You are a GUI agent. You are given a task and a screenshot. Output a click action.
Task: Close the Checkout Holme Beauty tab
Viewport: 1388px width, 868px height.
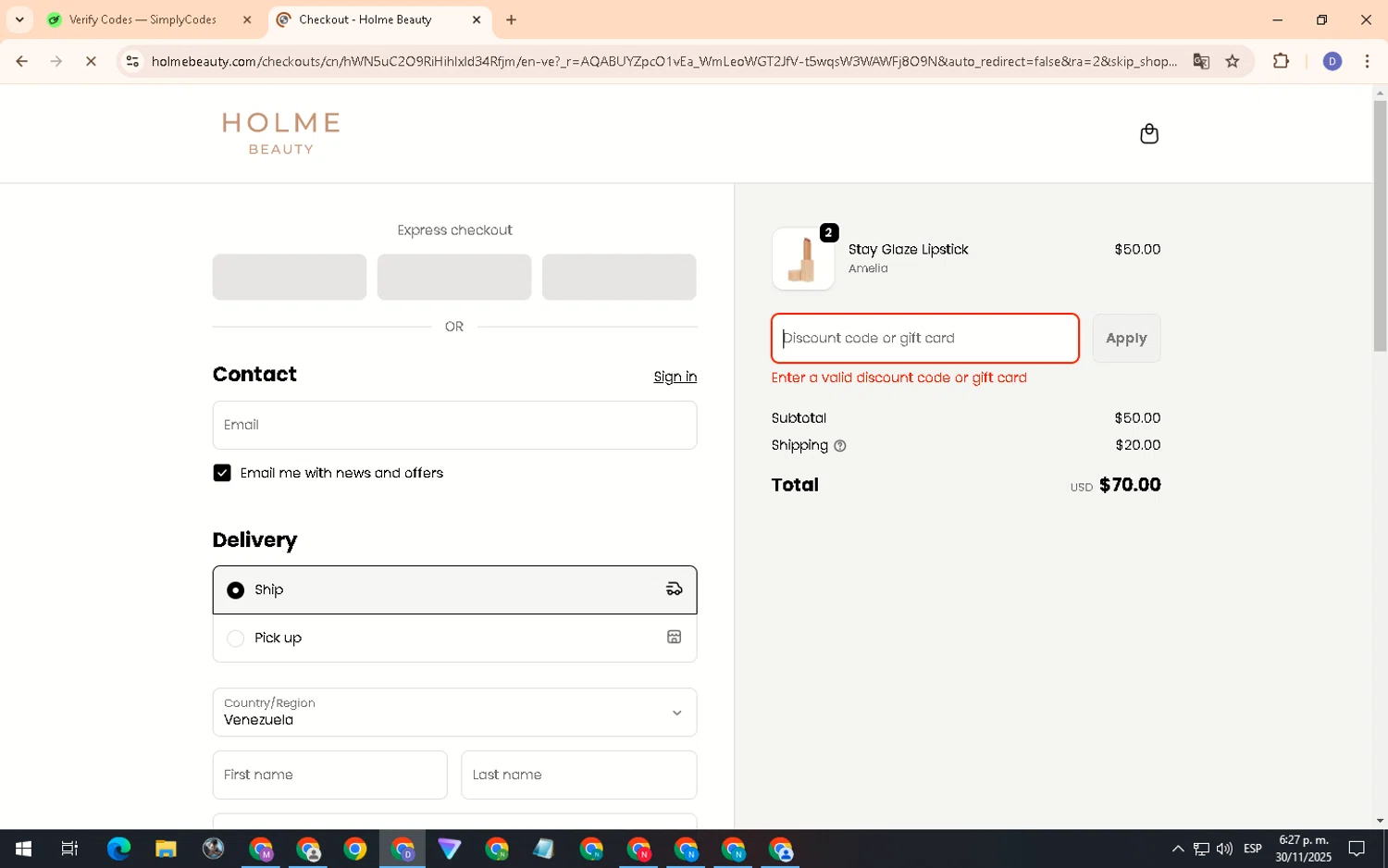[477, 19]
